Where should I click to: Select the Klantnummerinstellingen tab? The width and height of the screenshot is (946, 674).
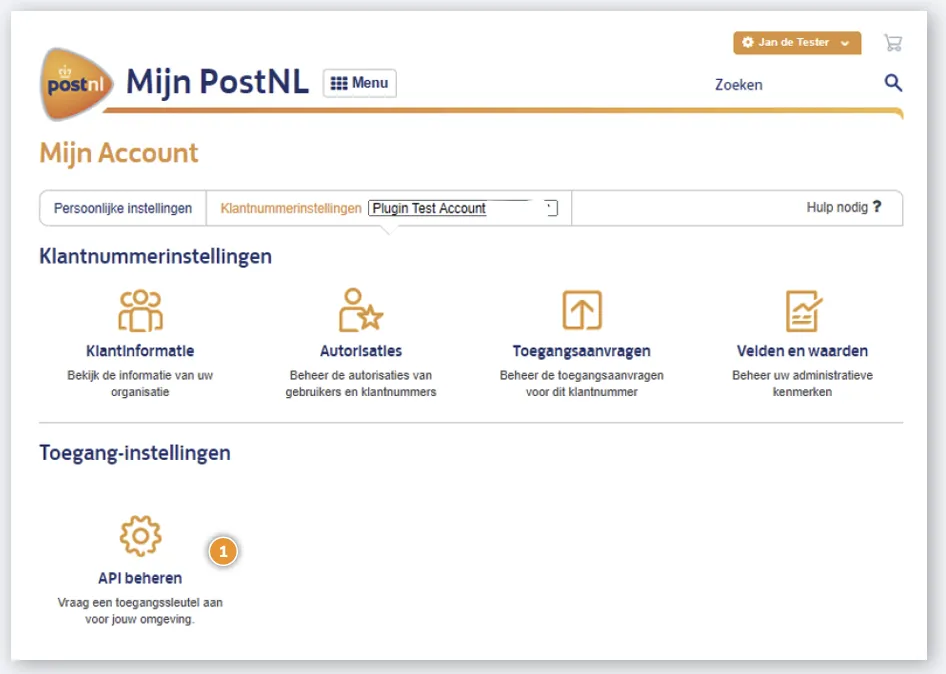(290, 208)
